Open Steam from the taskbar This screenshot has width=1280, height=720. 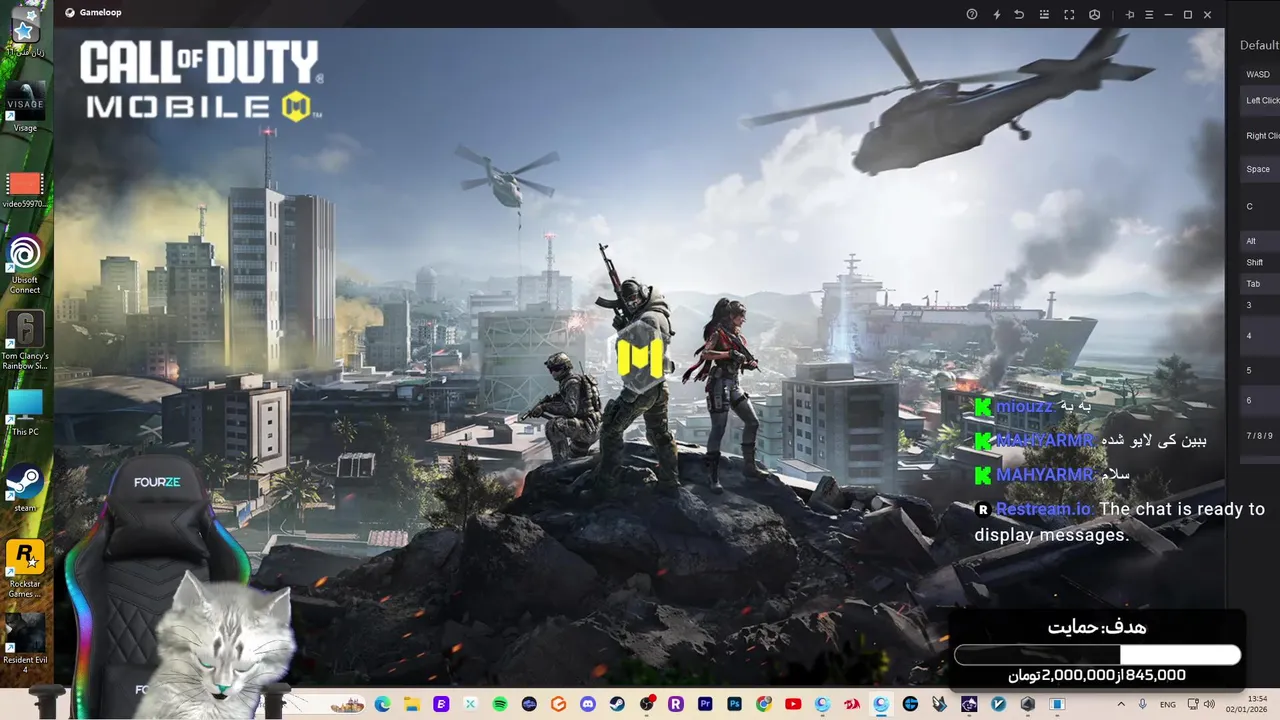[x=617, y=704]
